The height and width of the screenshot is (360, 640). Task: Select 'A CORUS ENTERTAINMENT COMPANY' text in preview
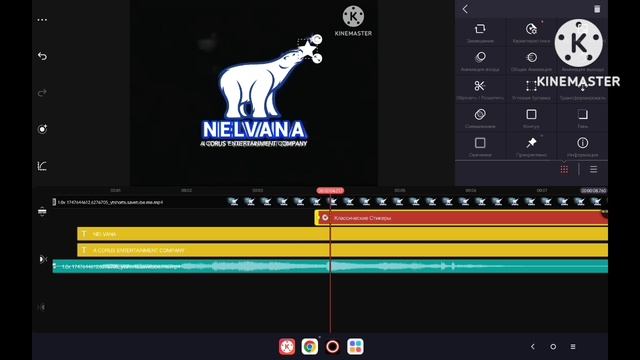coord(254,144)
